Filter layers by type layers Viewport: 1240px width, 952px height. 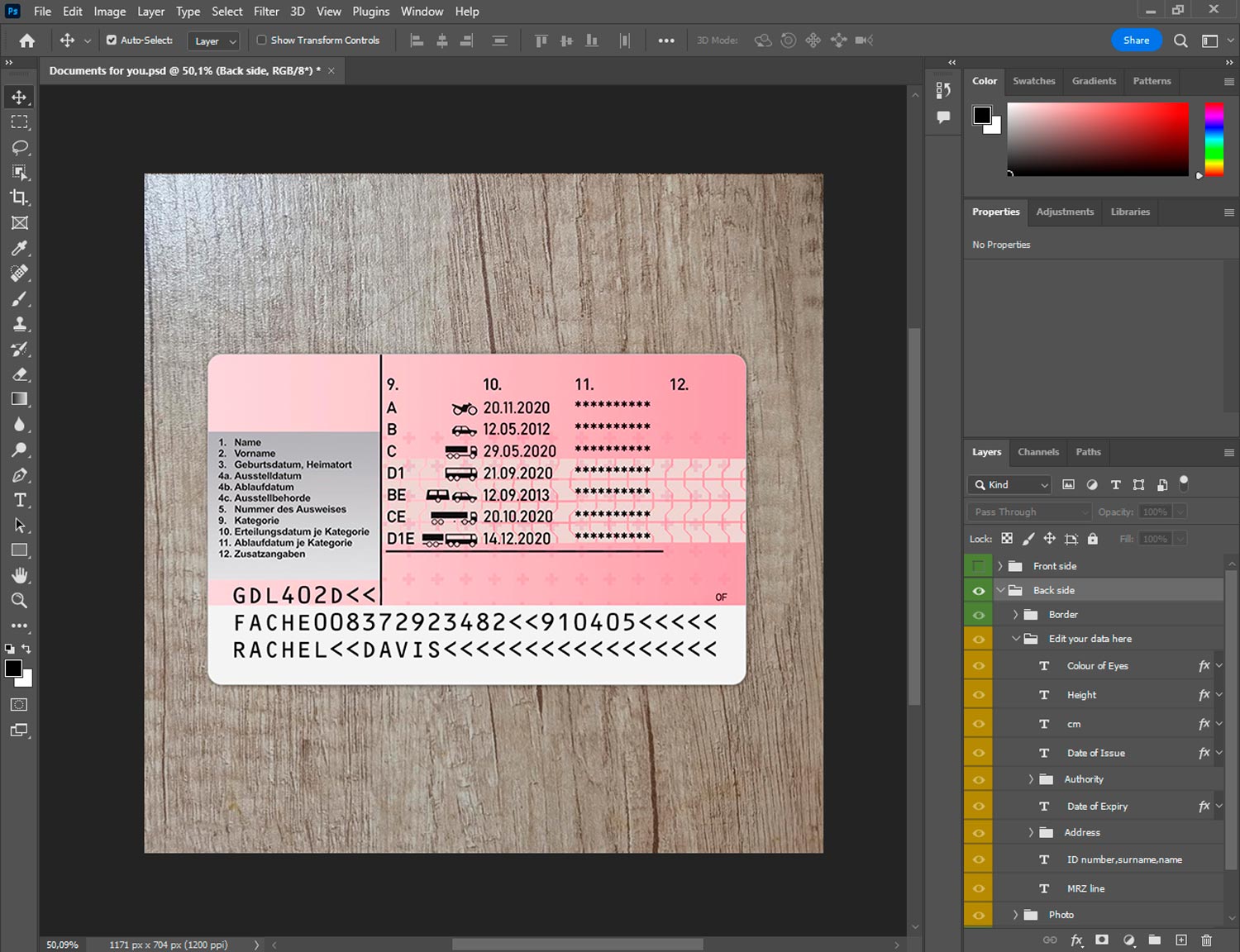(1115, 485)
